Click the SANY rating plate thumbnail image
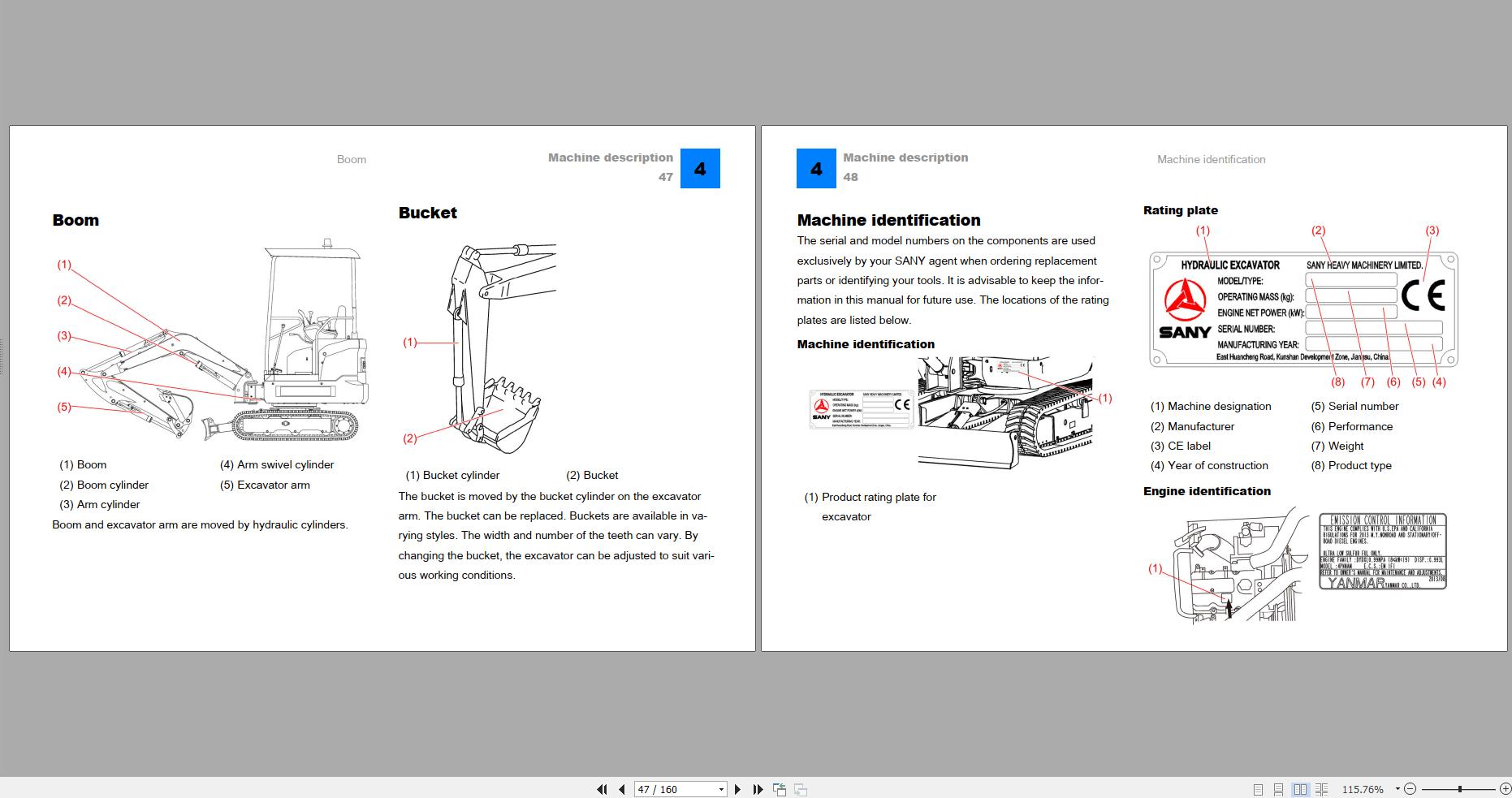 point(862,408)
